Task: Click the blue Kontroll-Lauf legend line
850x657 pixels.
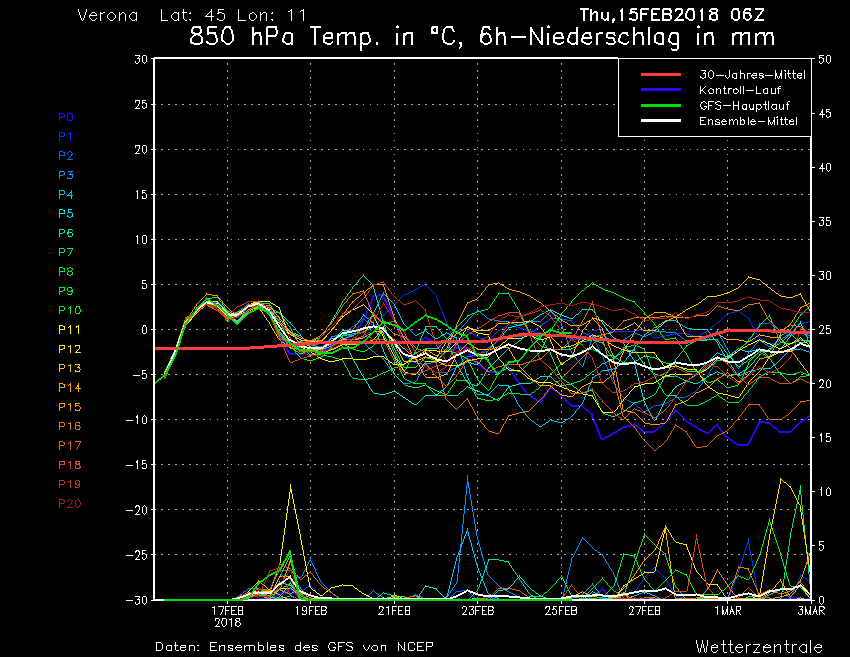Action: click(x=661, y=89)
